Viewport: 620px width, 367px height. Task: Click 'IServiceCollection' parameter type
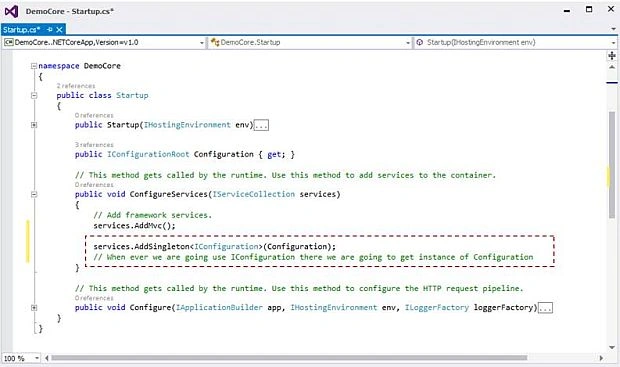[253, 194]
